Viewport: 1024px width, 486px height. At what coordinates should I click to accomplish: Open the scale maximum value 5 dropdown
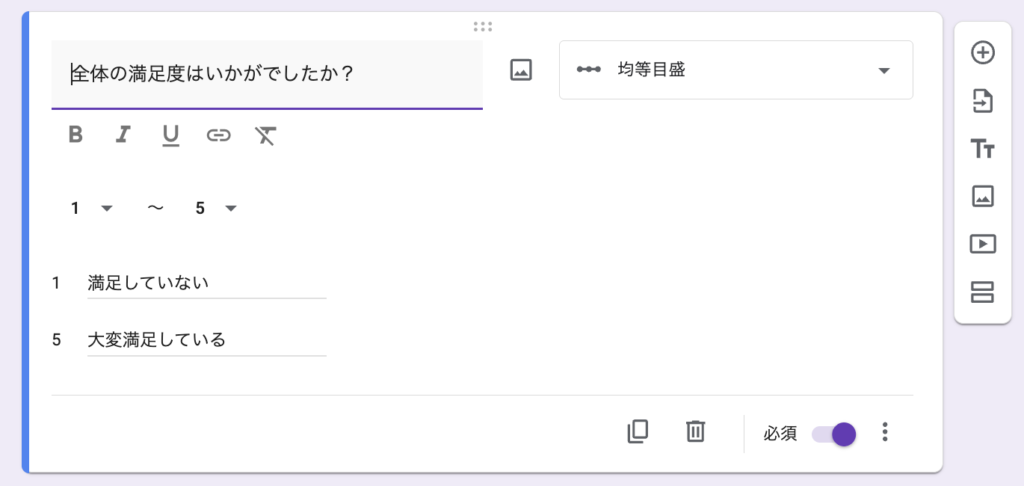[x=216, y=208]
